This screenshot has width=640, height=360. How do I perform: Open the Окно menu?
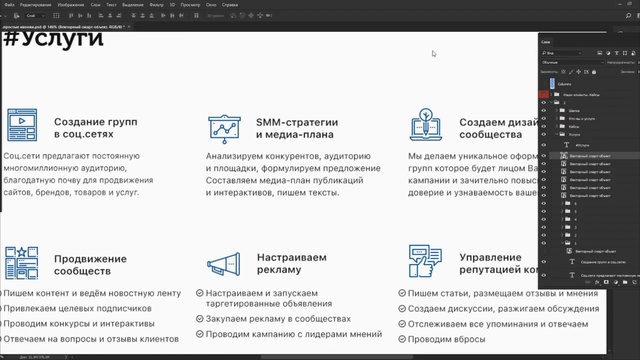(x=211, y=5)
